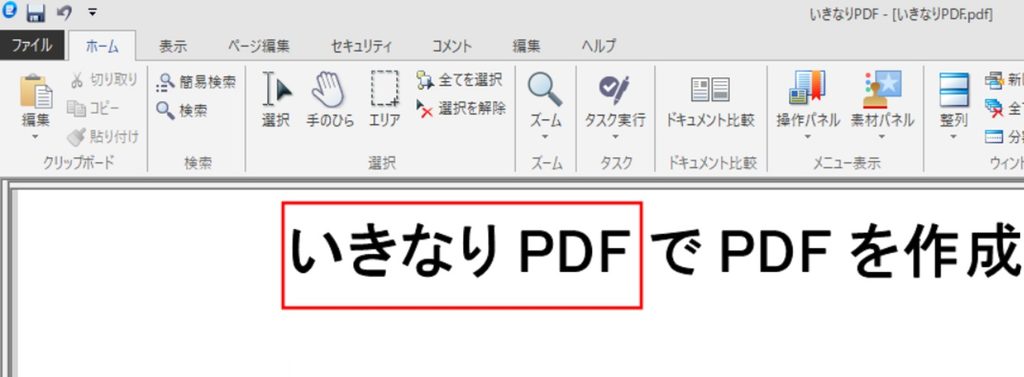Expand the 編集 clipboard dropdown
The width and height of the screenshot is (1024, 377).
[35, 137]
